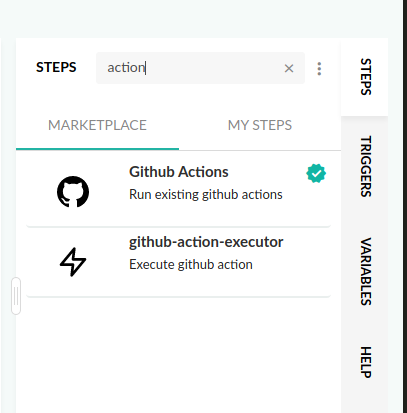Viewport: 407px width, 413px height.
Task: Click the search field containing "action"
Action: [x=200, y=68]
